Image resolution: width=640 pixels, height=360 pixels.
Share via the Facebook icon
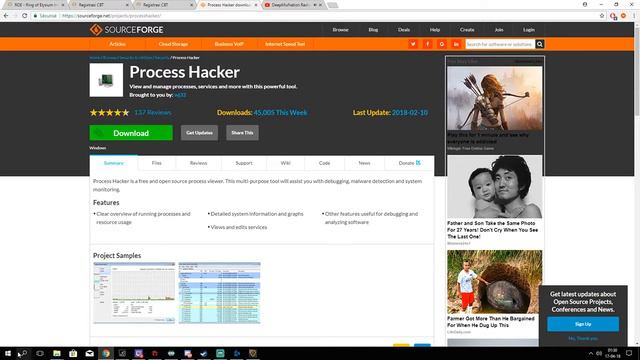[x=427, y=44]
